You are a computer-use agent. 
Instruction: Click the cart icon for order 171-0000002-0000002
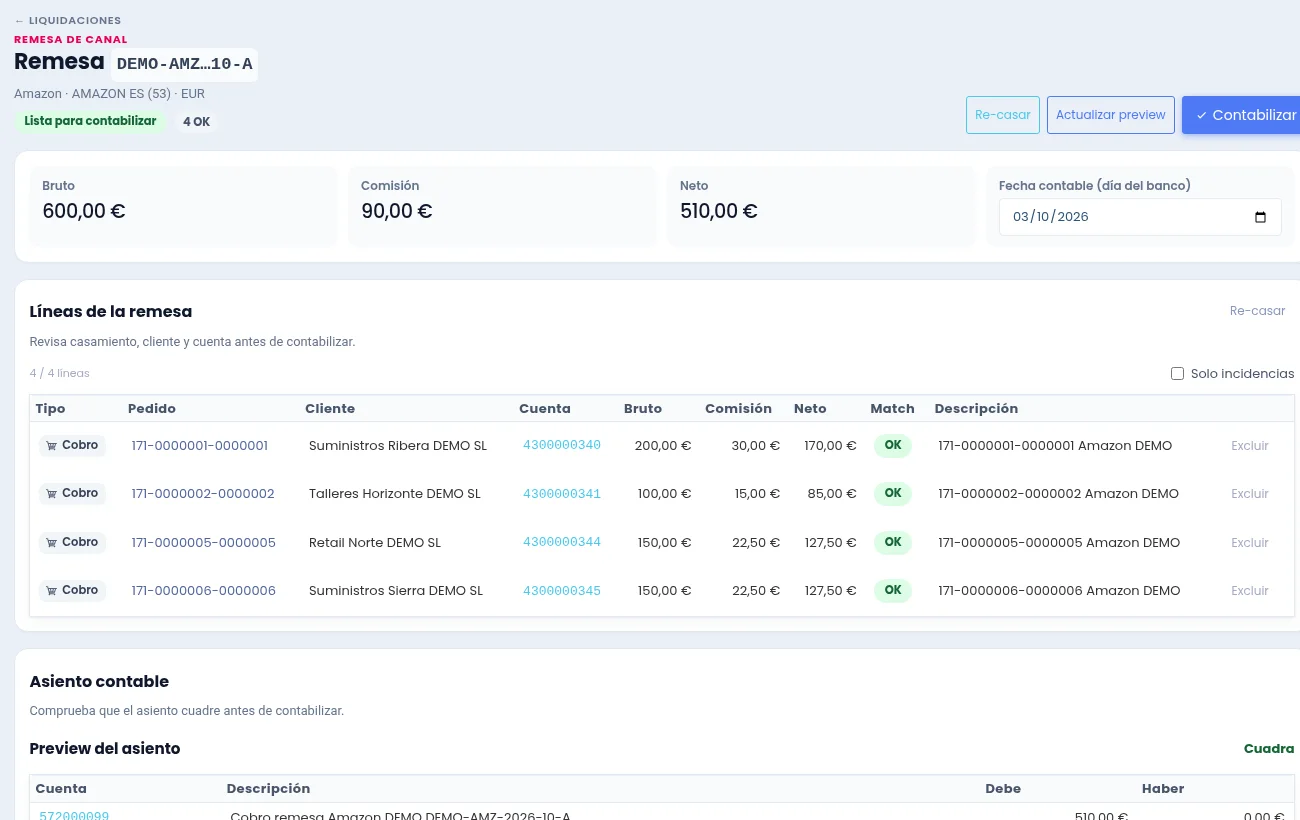51,494
